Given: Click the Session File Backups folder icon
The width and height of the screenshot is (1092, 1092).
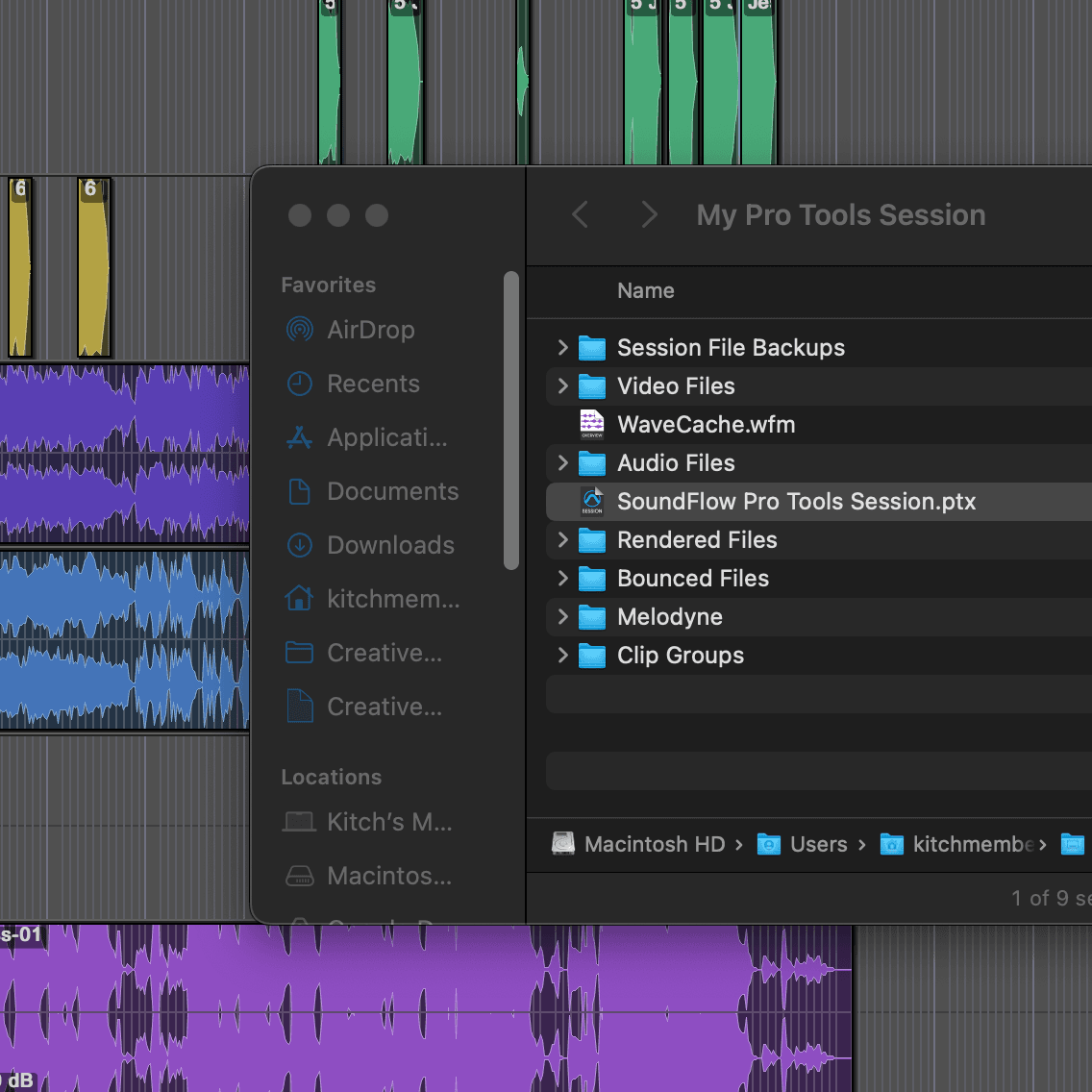Looking at the screenshot, I should pos(592,348).
